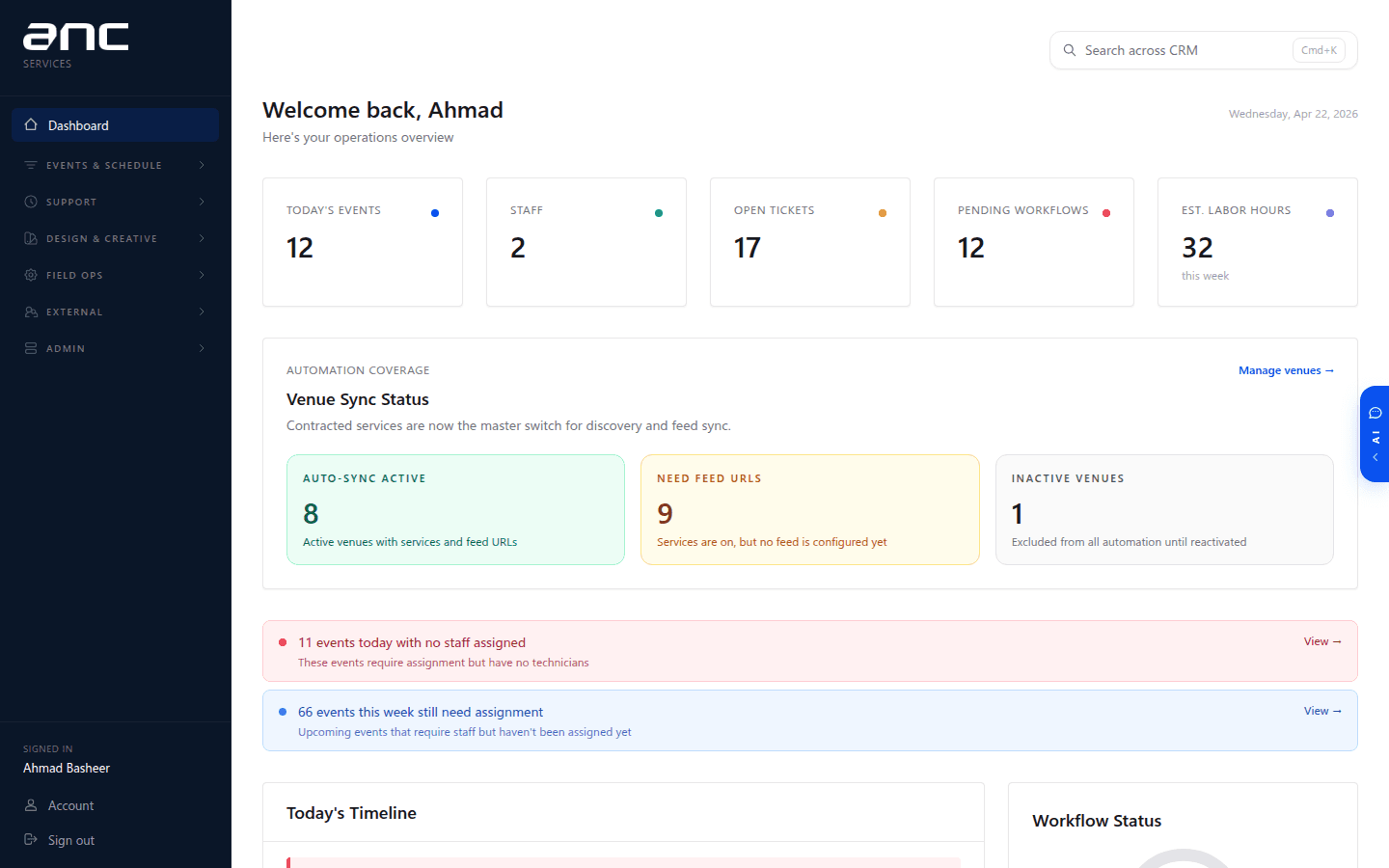Click the Wednesday, Apr 22, 2026 date

[1294, 114]
